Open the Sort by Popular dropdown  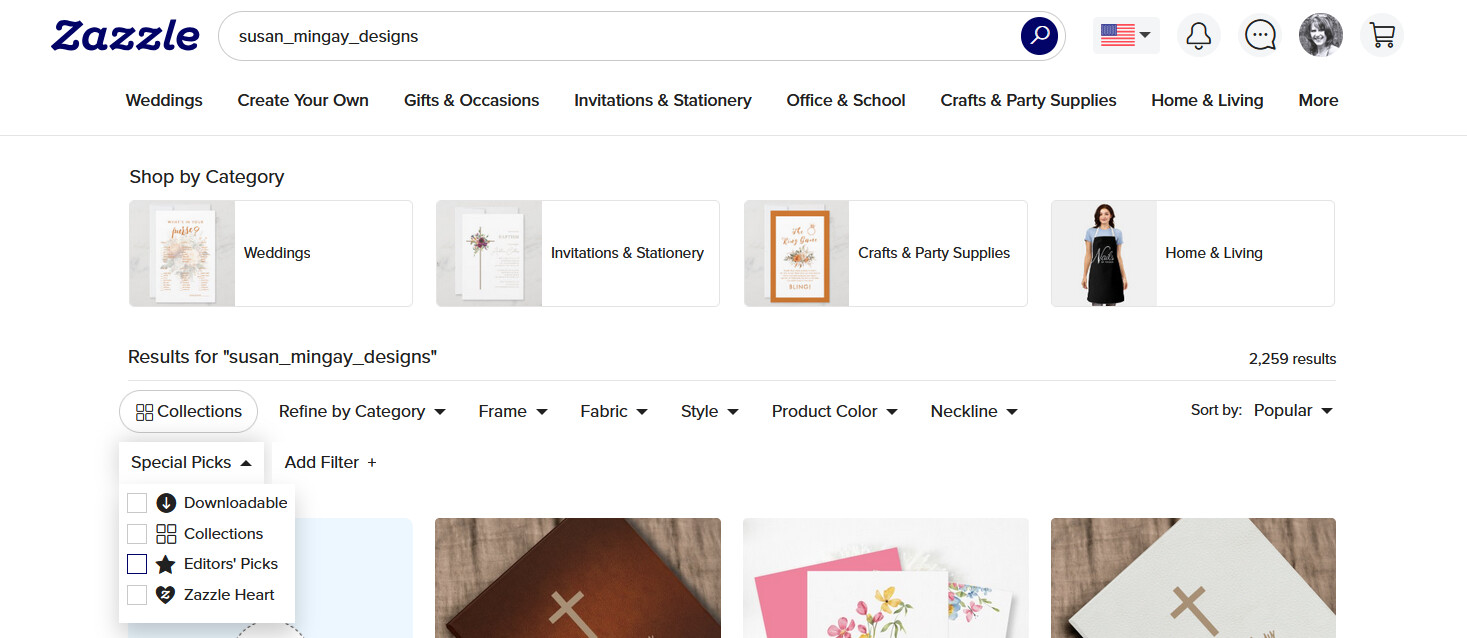(1293, 410)
